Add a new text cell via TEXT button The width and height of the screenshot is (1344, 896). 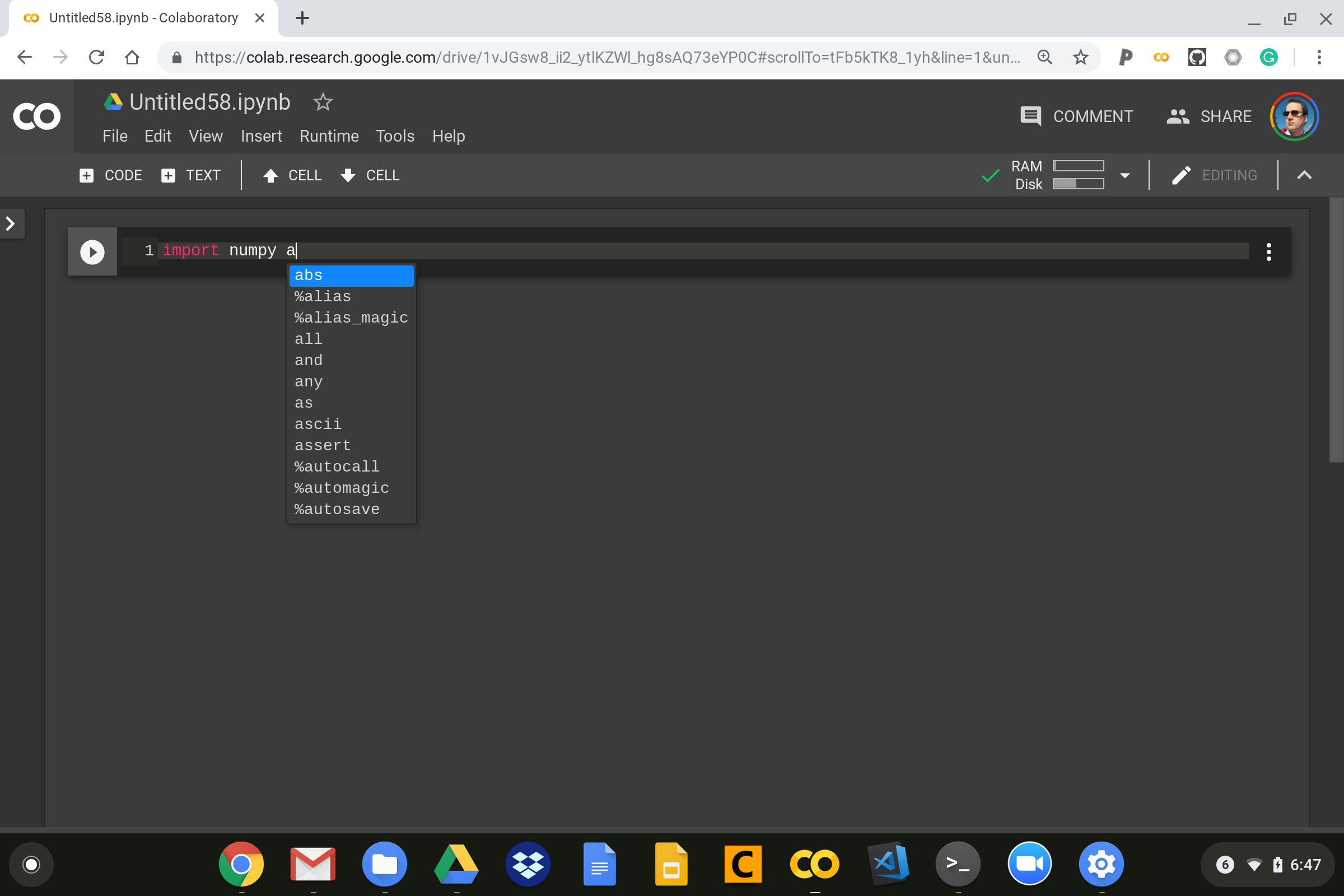(x=191, y=175)
